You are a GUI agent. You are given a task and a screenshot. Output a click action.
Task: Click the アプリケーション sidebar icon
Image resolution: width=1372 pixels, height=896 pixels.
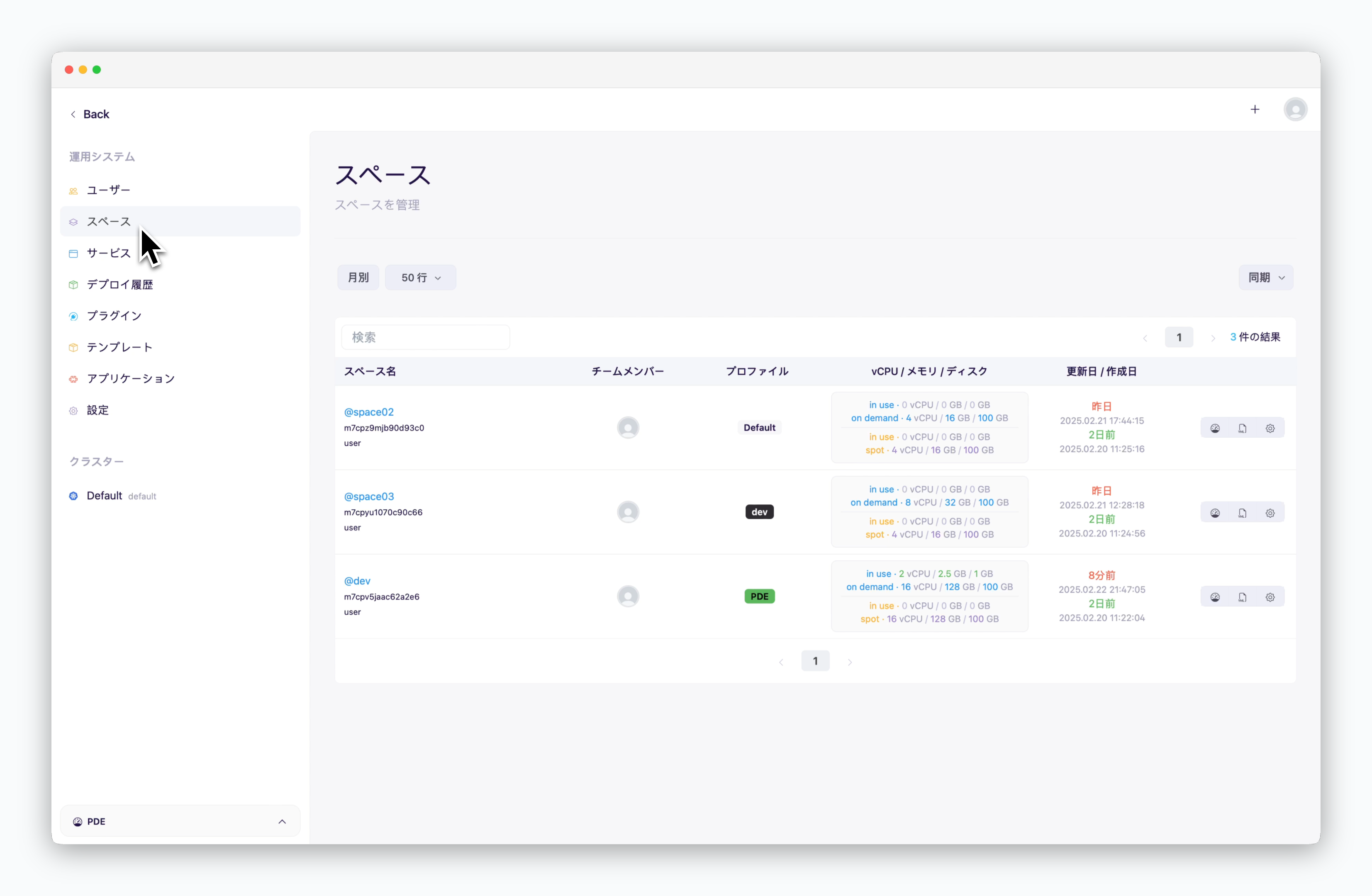pos(73,379)
